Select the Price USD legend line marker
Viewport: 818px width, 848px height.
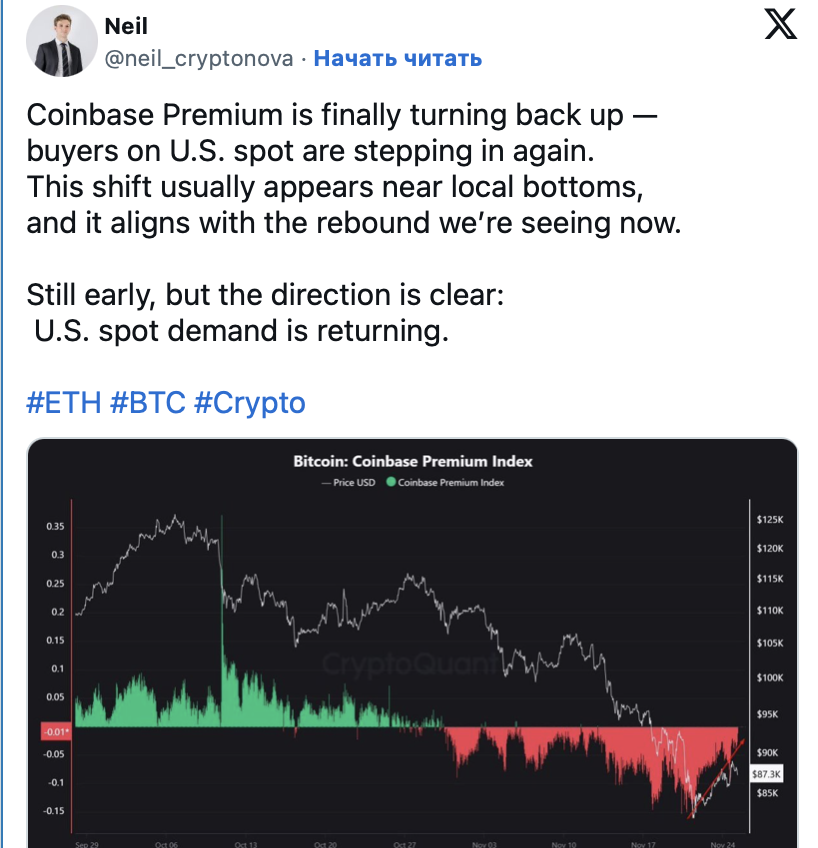[326, 482]
